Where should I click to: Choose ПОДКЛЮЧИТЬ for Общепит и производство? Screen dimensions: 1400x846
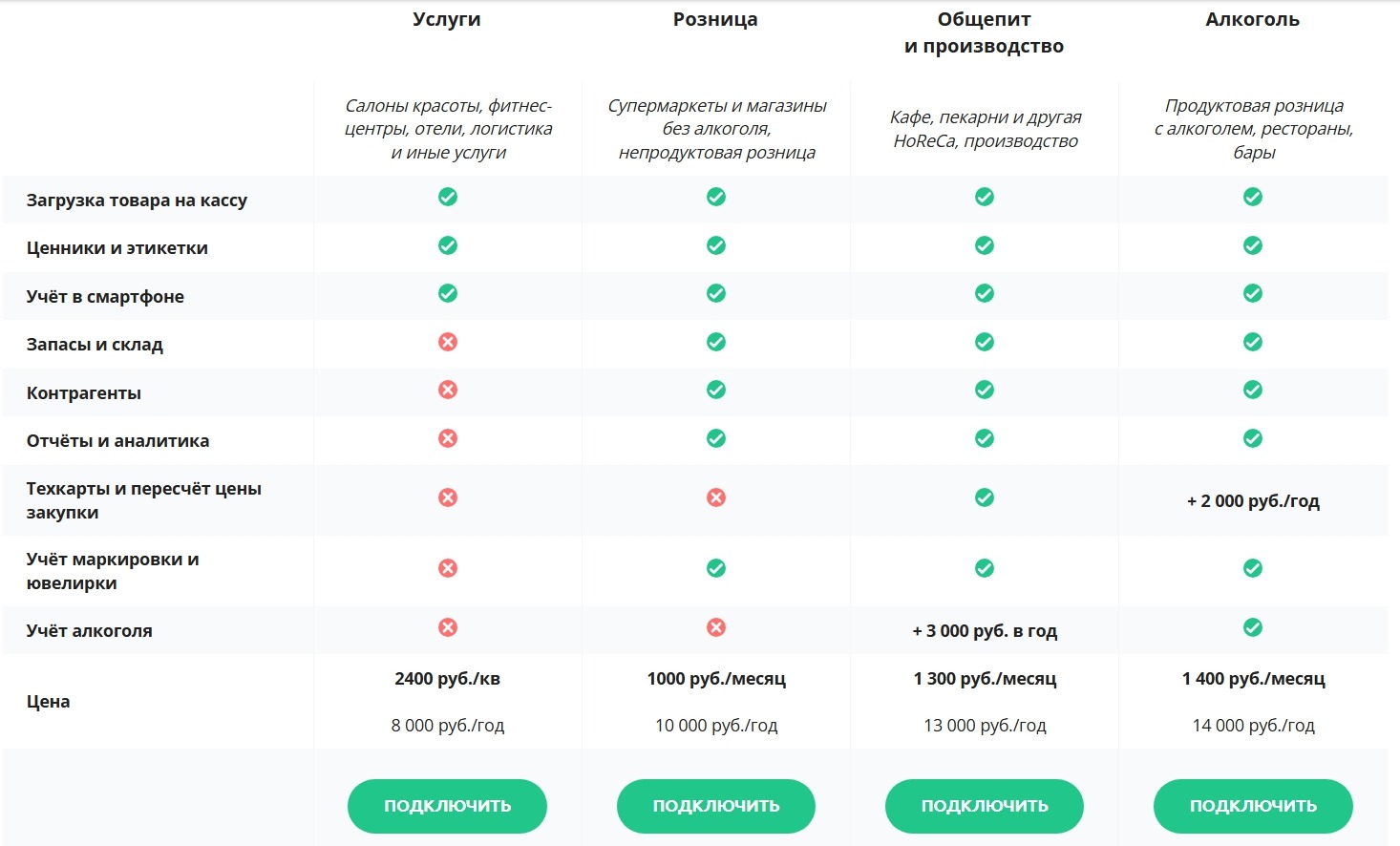[x=985, y=806]
